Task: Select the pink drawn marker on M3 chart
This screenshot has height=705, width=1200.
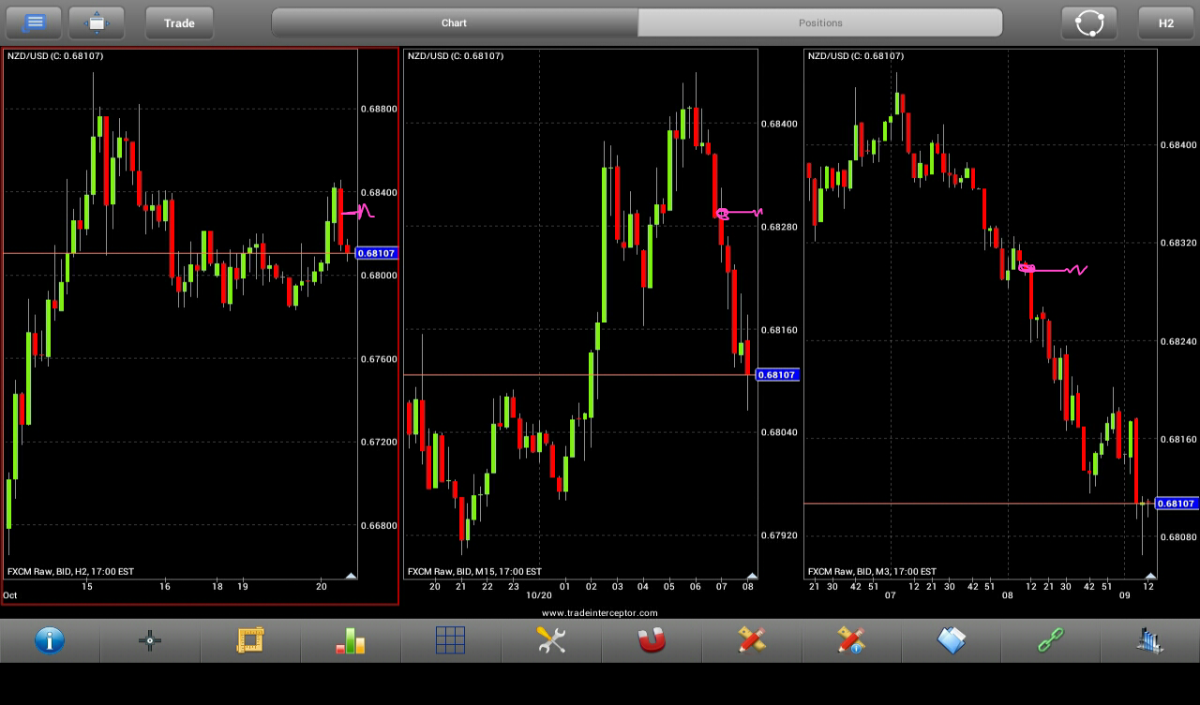Action: (x=1052, y=268)
